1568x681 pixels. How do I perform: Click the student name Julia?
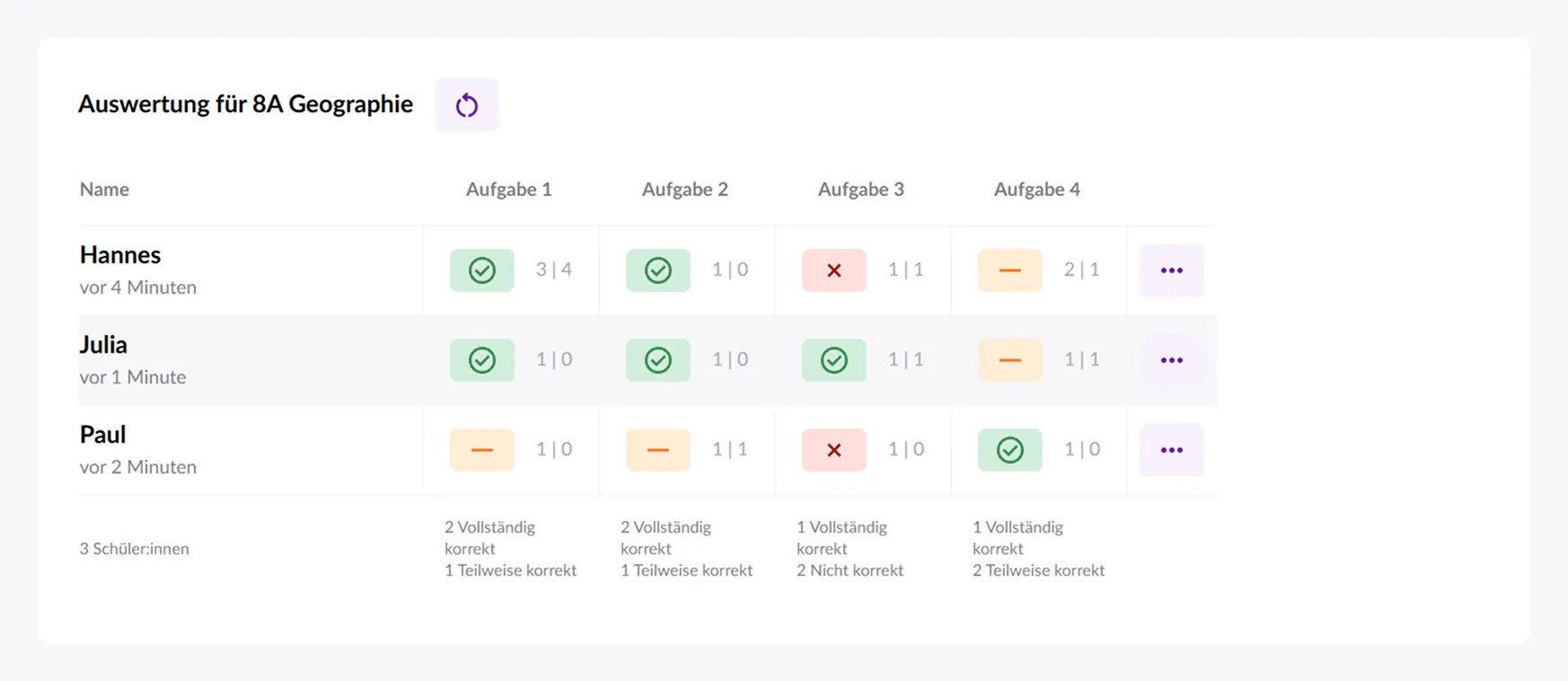pos(103,345)
